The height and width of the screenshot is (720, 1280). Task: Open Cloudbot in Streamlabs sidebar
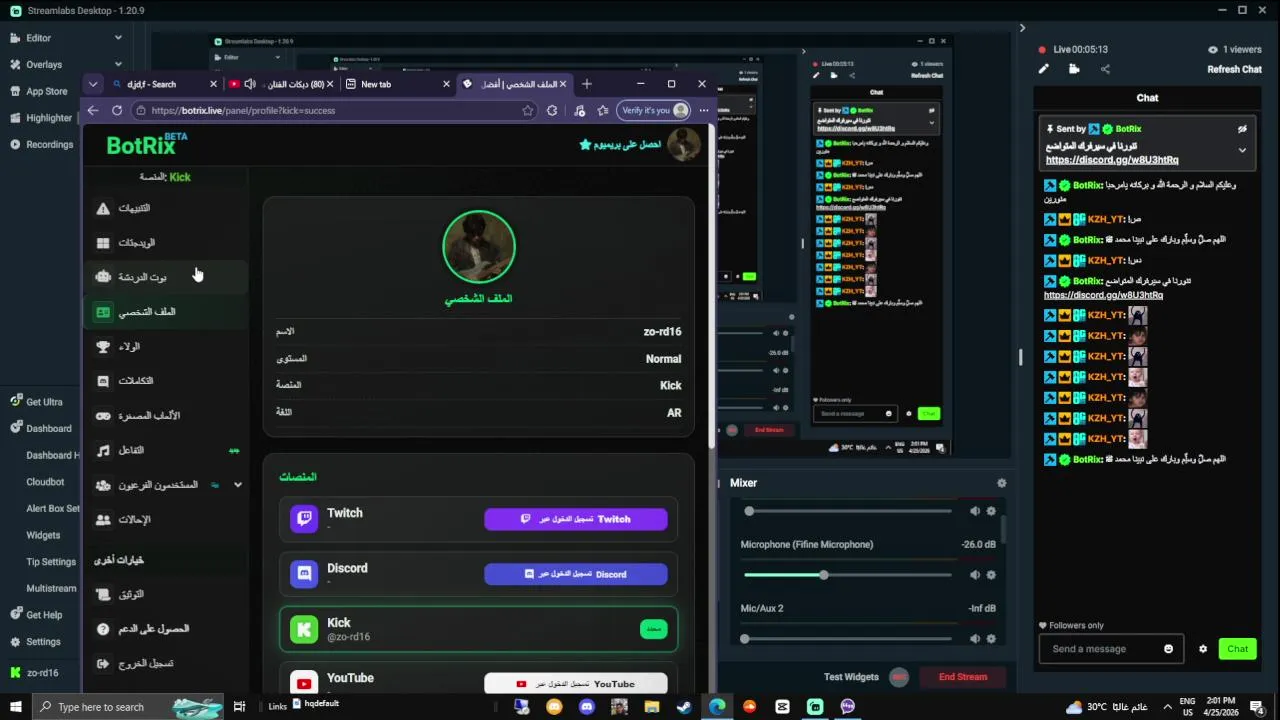click(x=45, y=482)
